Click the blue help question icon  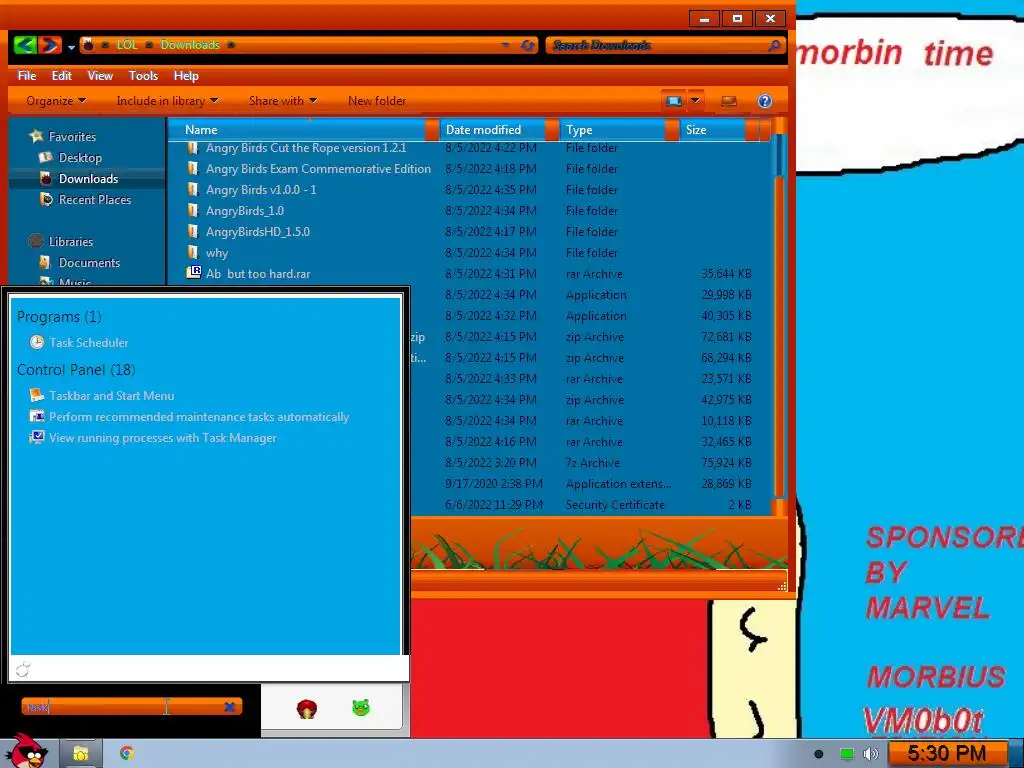click(x=765, y=101)
